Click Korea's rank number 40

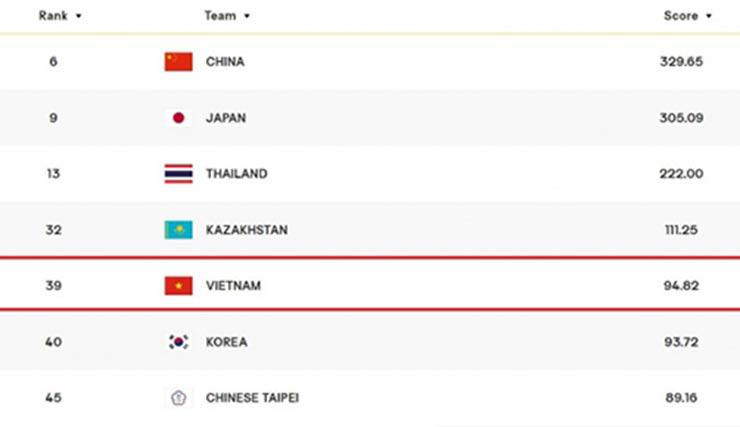tap(53, 342)
